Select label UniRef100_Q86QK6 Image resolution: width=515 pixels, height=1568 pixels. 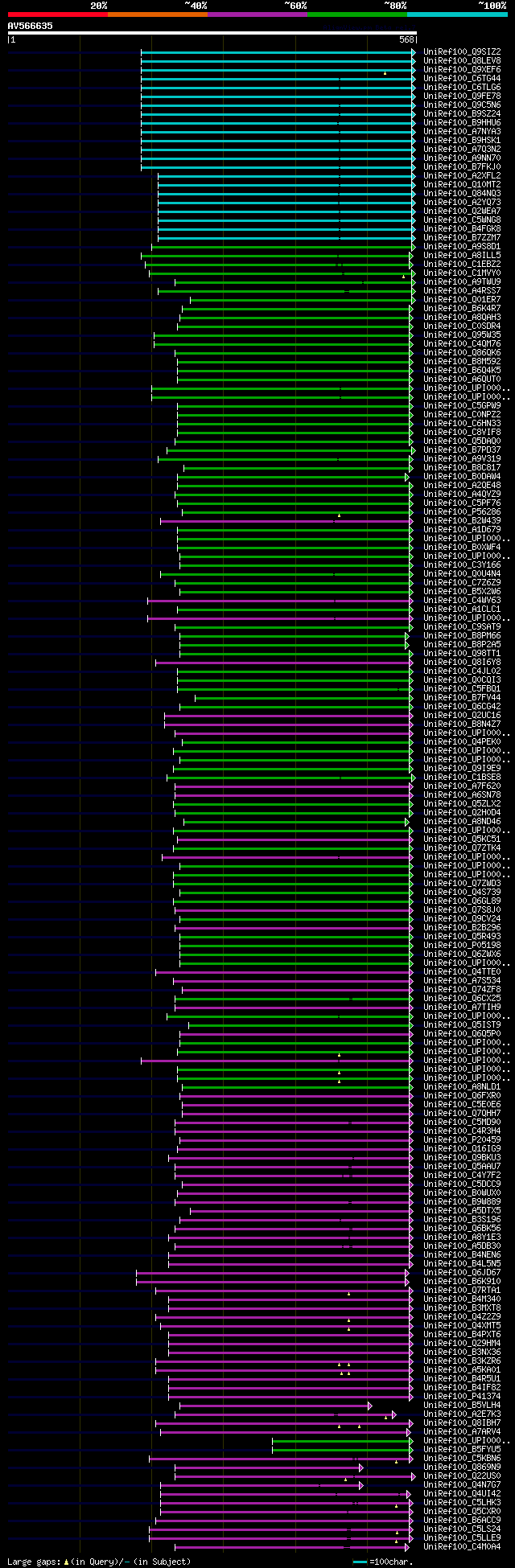pos(462,353)
